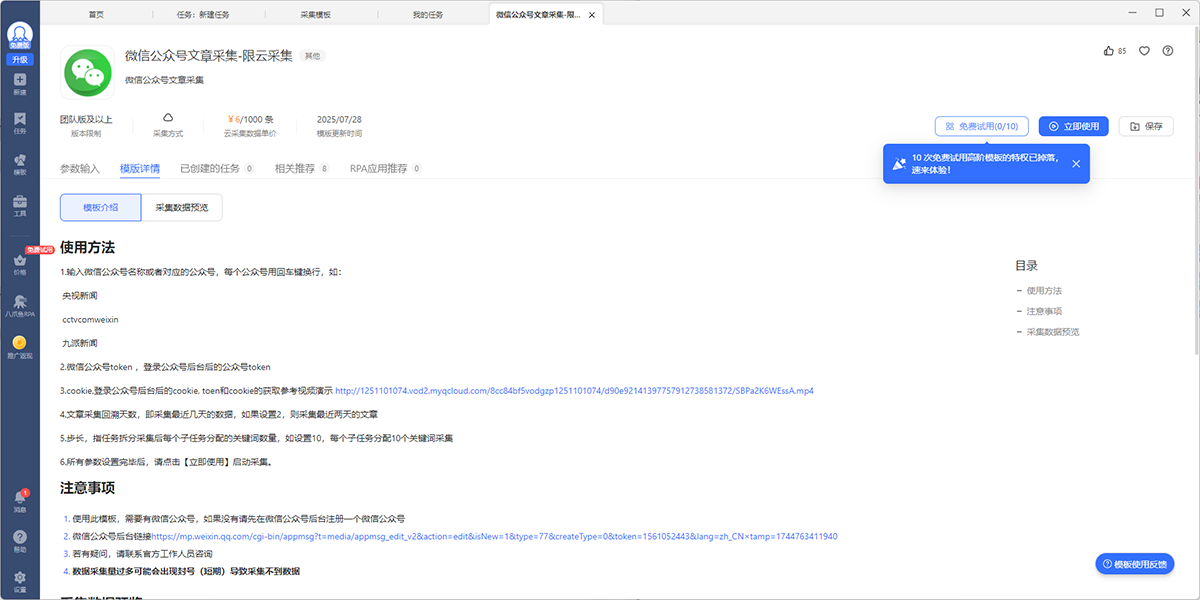Favorite the template with the heart icon

pos(1145,51)
